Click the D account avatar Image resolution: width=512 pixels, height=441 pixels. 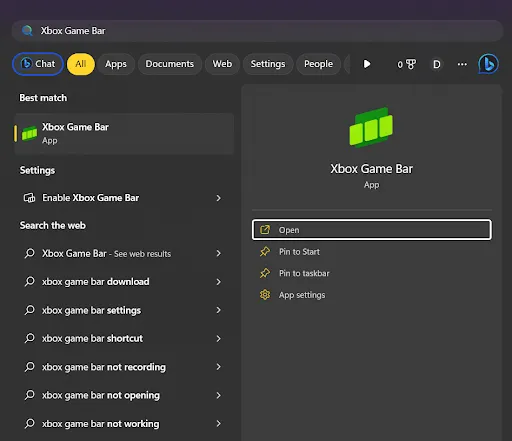click(437, 64)
